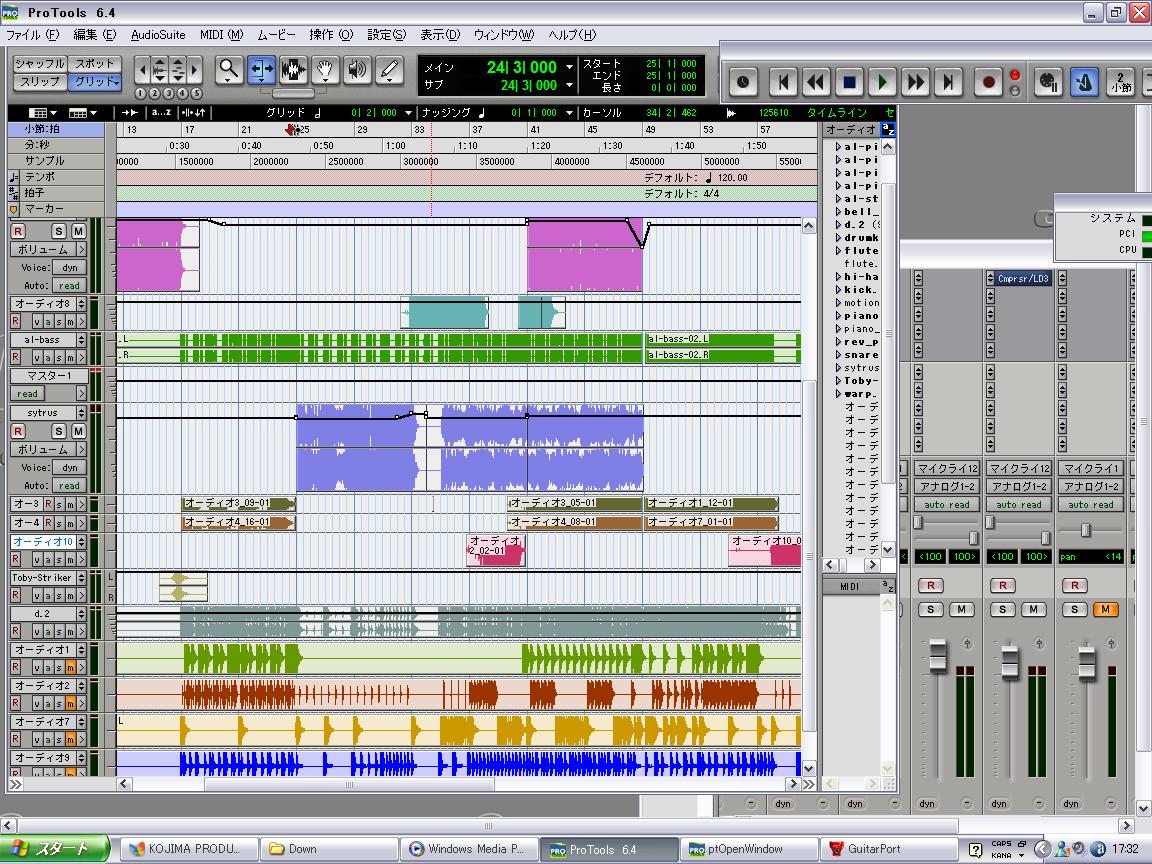1152x864 pixels.
Task: Open オーディオ8 track selector arrows
Action: coord(82,303)
